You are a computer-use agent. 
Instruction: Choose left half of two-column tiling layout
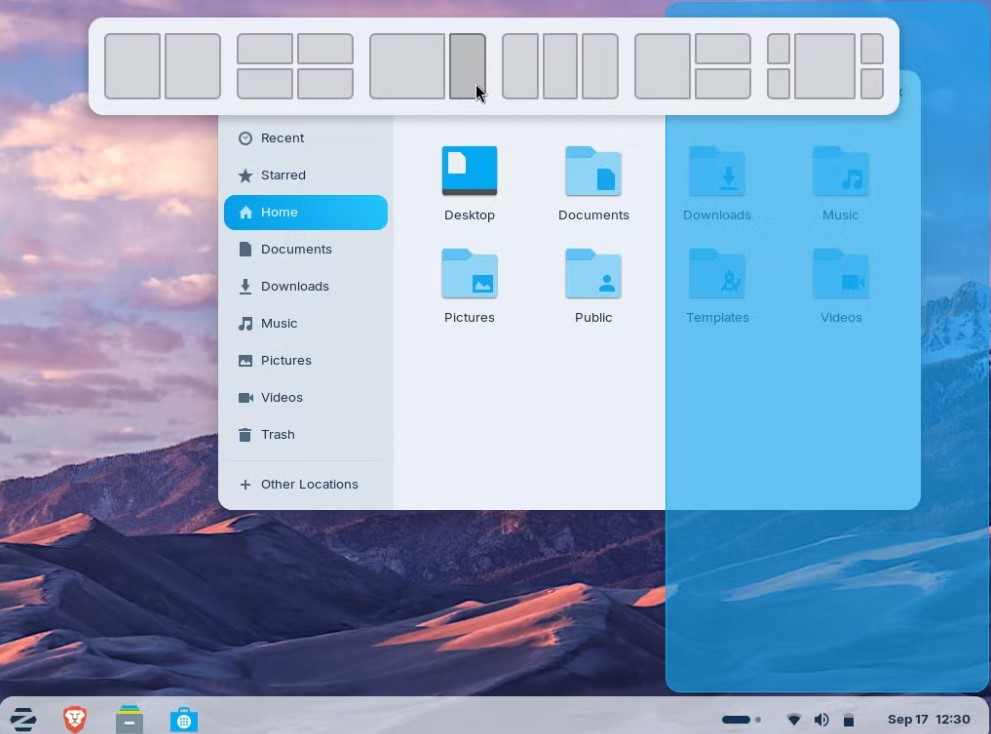click(132, 66)
